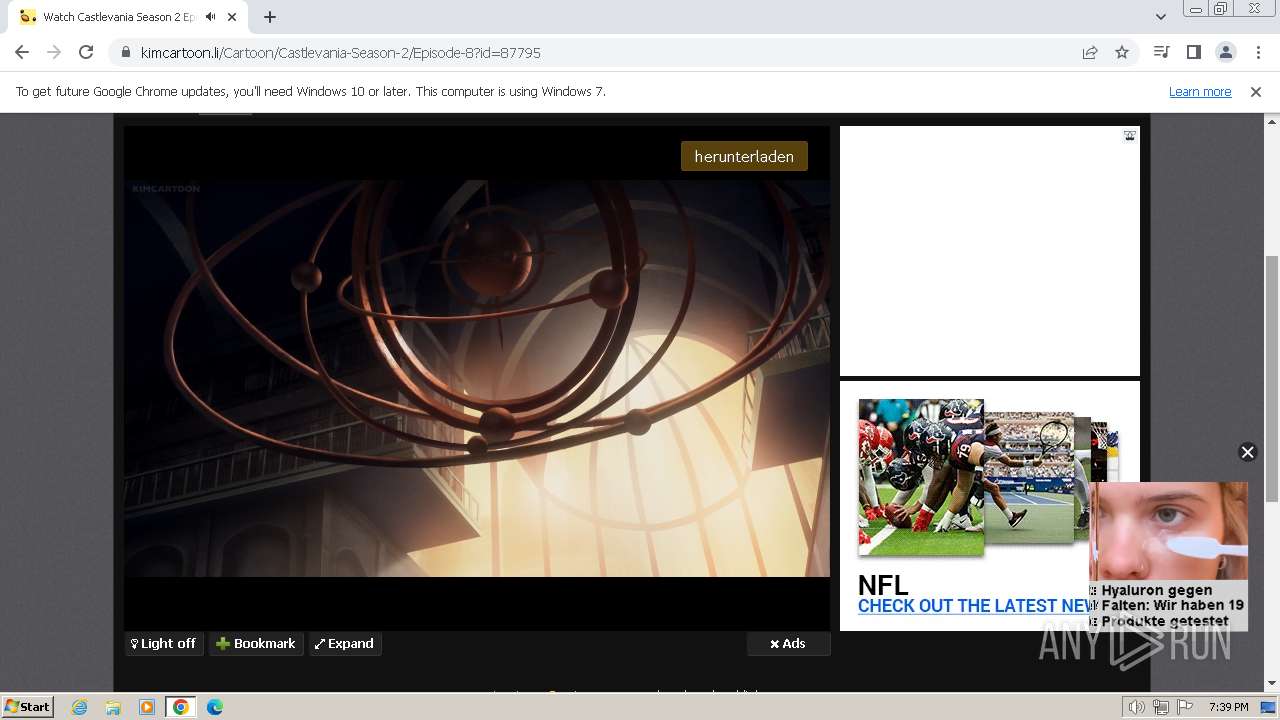The height and width of the screenshot is (720, 1280).
Task: Click the herunterladen button
Action: 744,156
